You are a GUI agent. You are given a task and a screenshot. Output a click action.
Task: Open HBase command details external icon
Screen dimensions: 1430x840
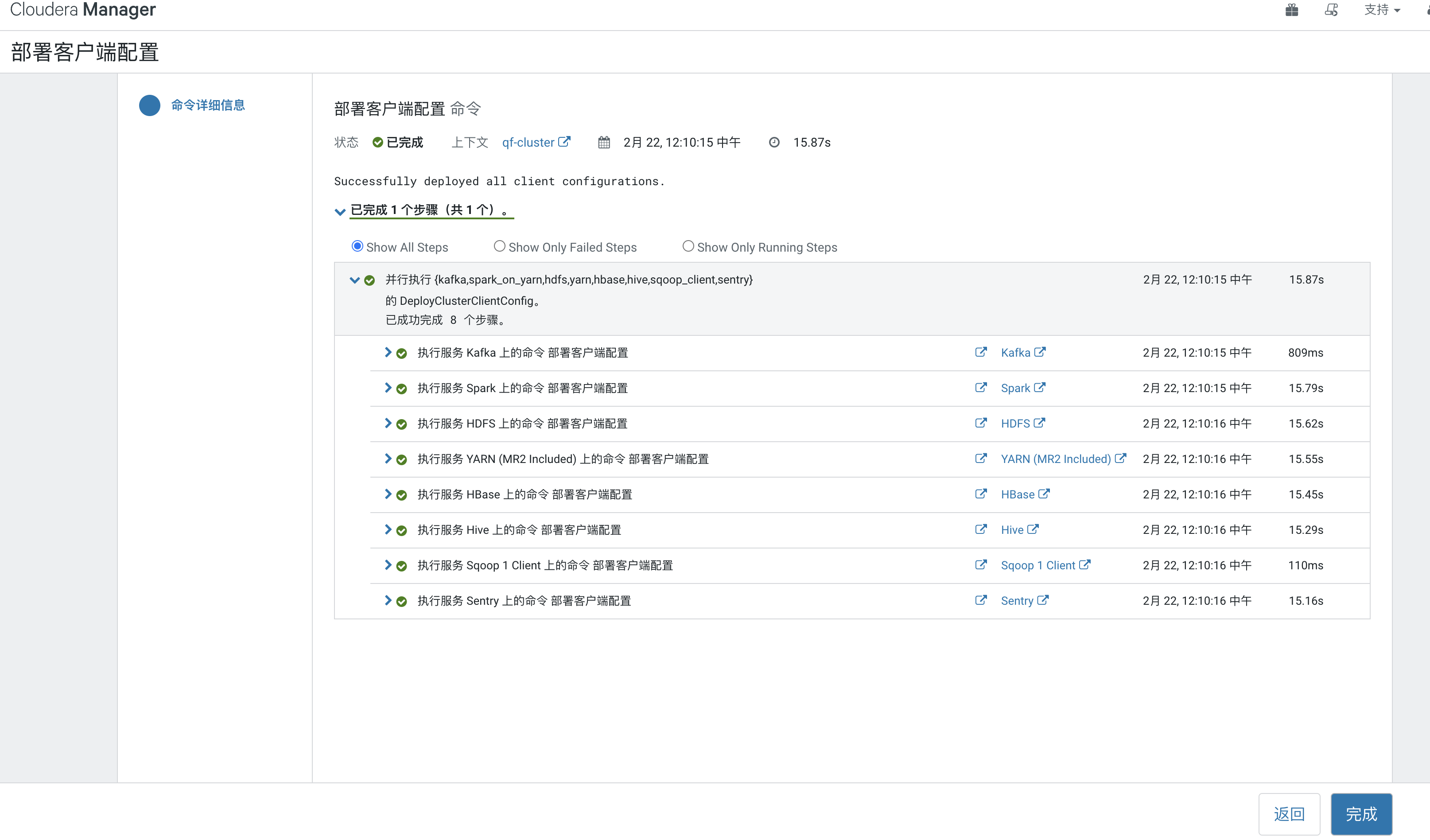(x=980, y=494)
